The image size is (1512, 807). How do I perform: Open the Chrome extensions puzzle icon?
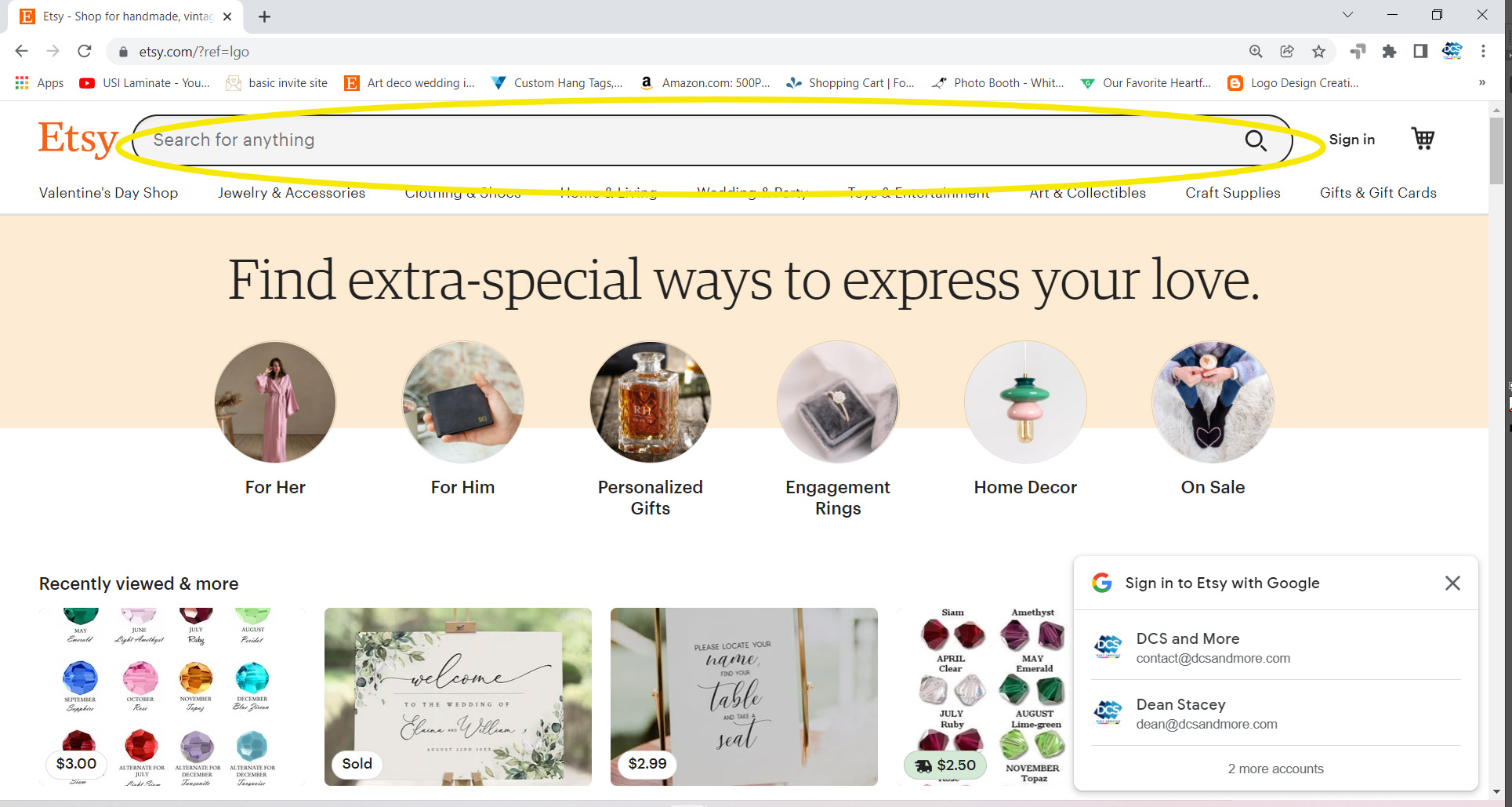tap(1389, 52)
